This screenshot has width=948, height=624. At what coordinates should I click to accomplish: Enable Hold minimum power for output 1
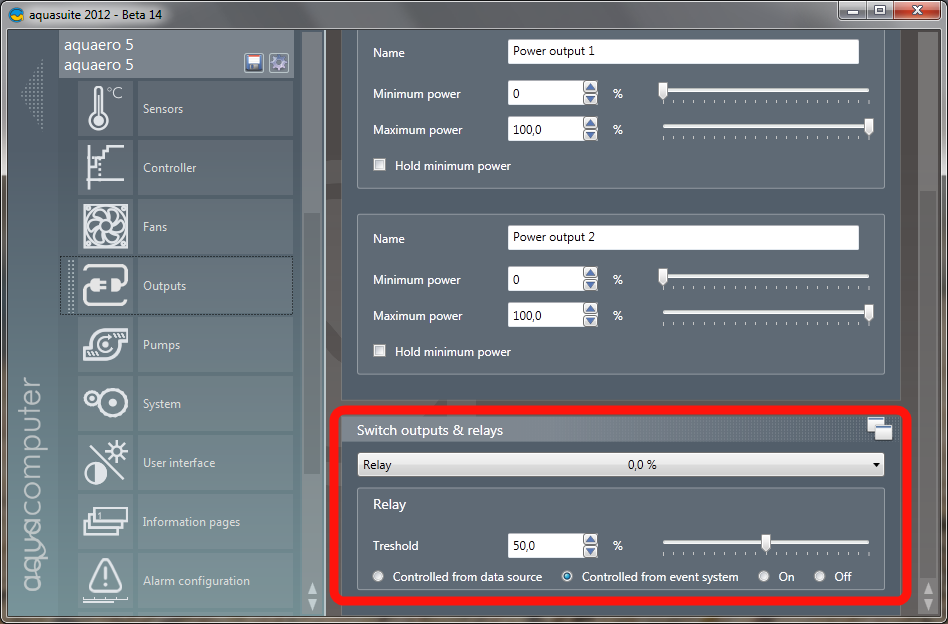tap(380, 164)
